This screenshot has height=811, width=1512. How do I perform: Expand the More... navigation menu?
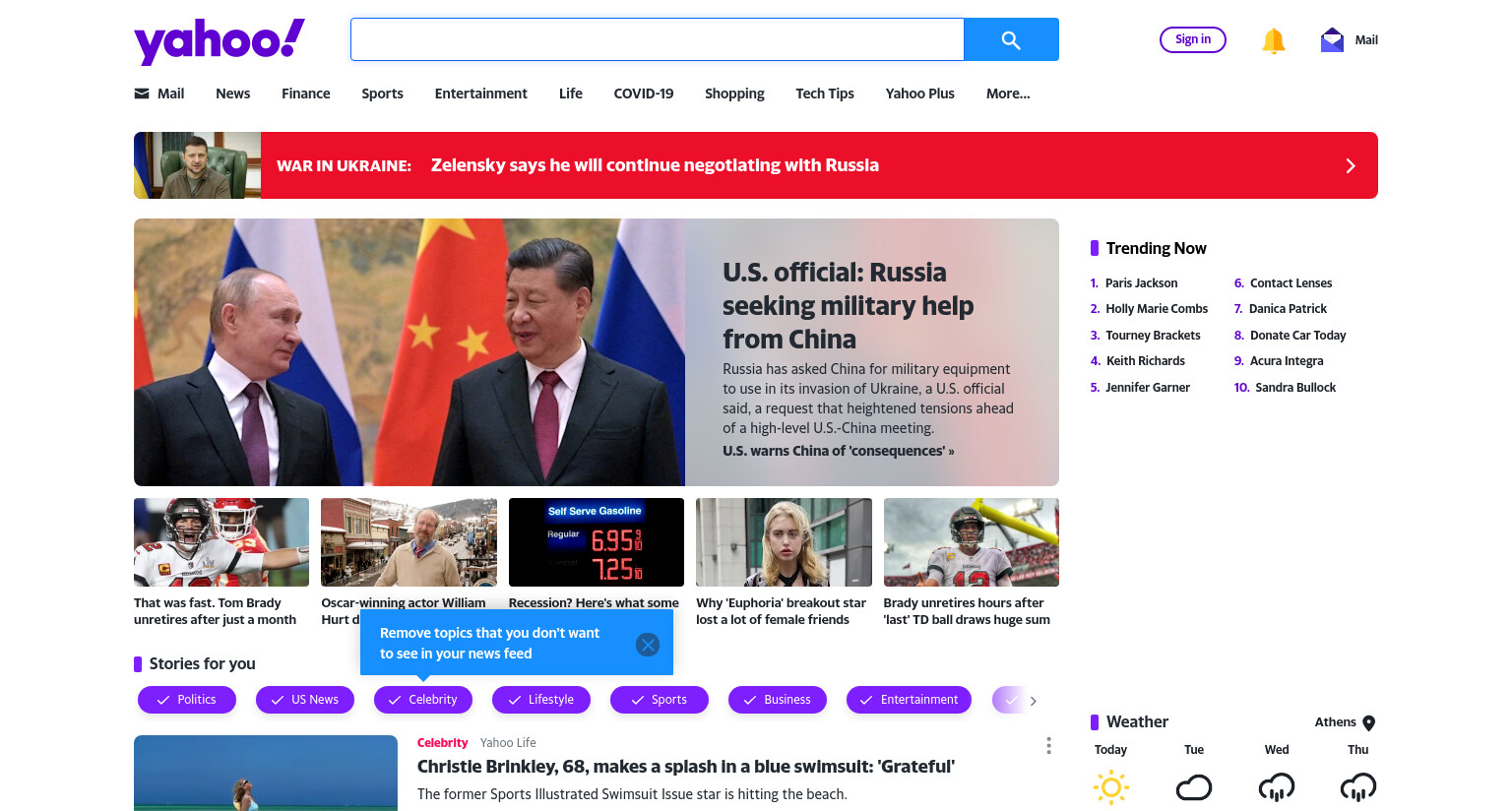(x=1008, y=94)
